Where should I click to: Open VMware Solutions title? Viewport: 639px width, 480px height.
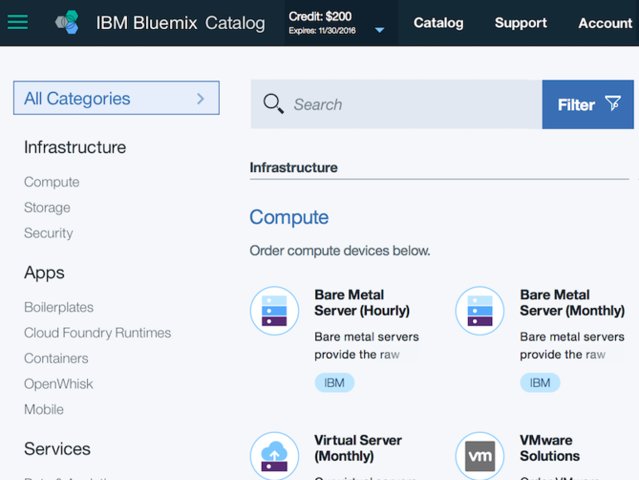point(550,448)
